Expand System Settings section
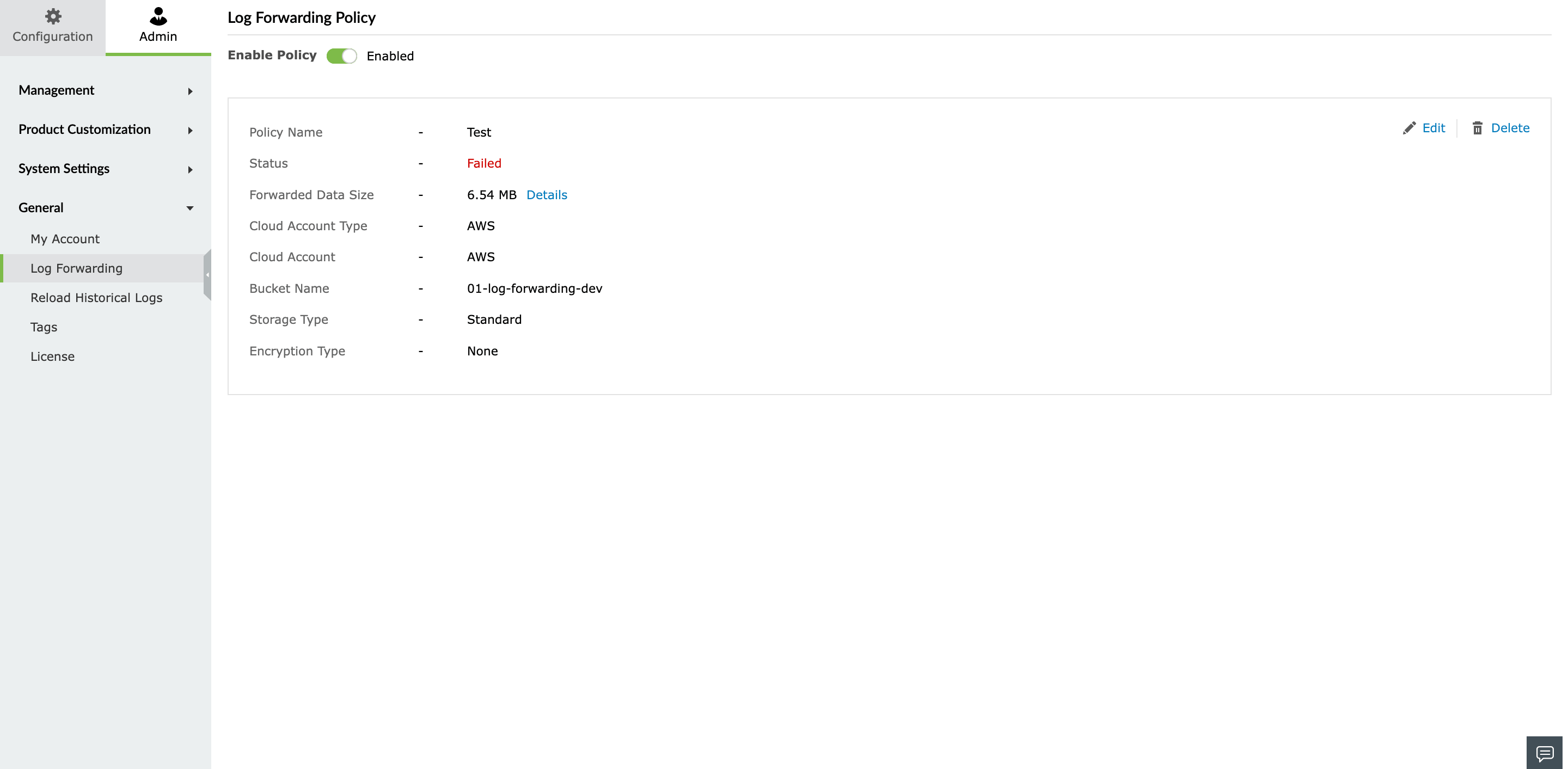The image size is (1568, 769). 190,169
